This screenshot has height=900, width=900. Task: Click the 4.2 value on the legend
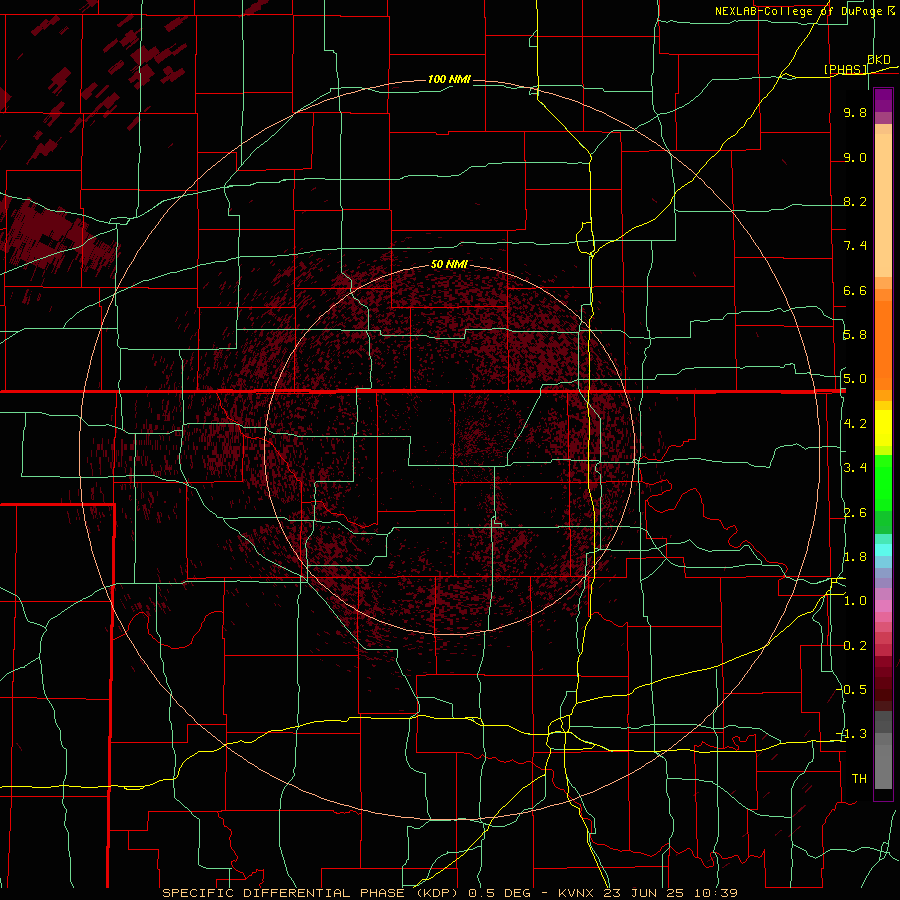[x=855, y=424]
